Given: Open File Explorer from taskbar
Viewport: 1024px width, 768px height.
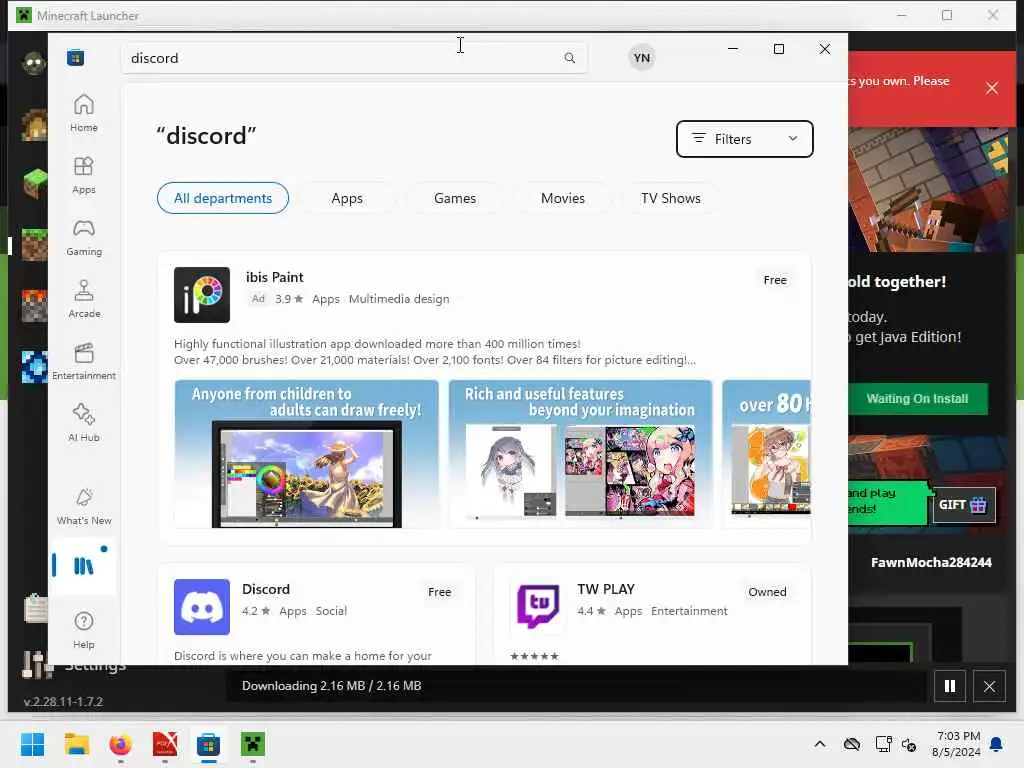Looking at the screenshot, I should click(x=76, y=744).
